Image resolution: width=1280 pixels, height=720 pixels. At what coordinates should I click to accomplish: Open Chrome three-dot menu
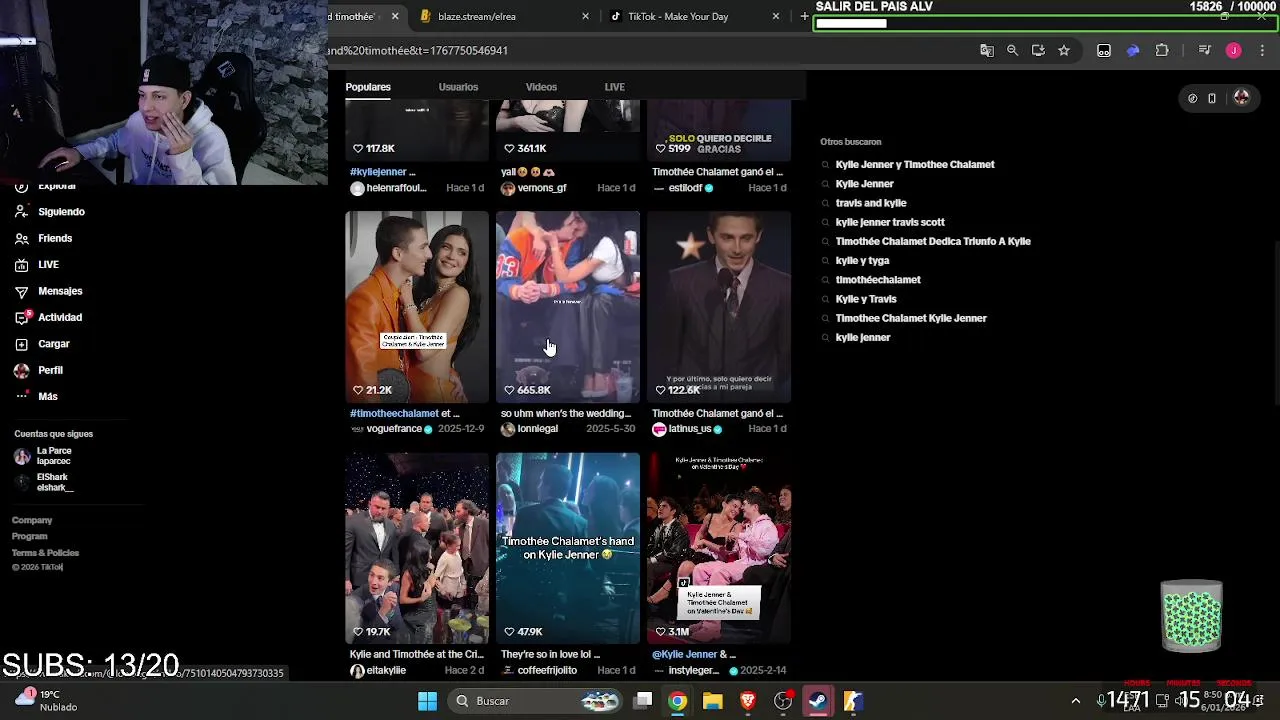(x=1262, y=50)
